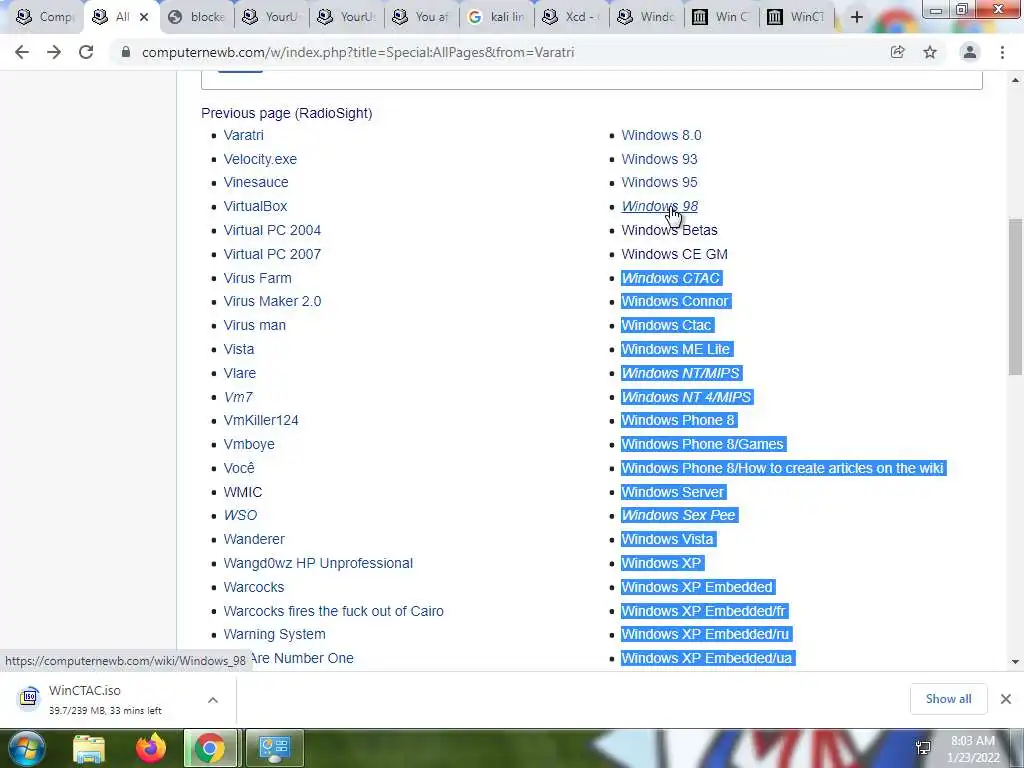The image size is (1024, 768).
Task: Switch to the You af tab
Action: pyautogui.click(x=423, y=17)
